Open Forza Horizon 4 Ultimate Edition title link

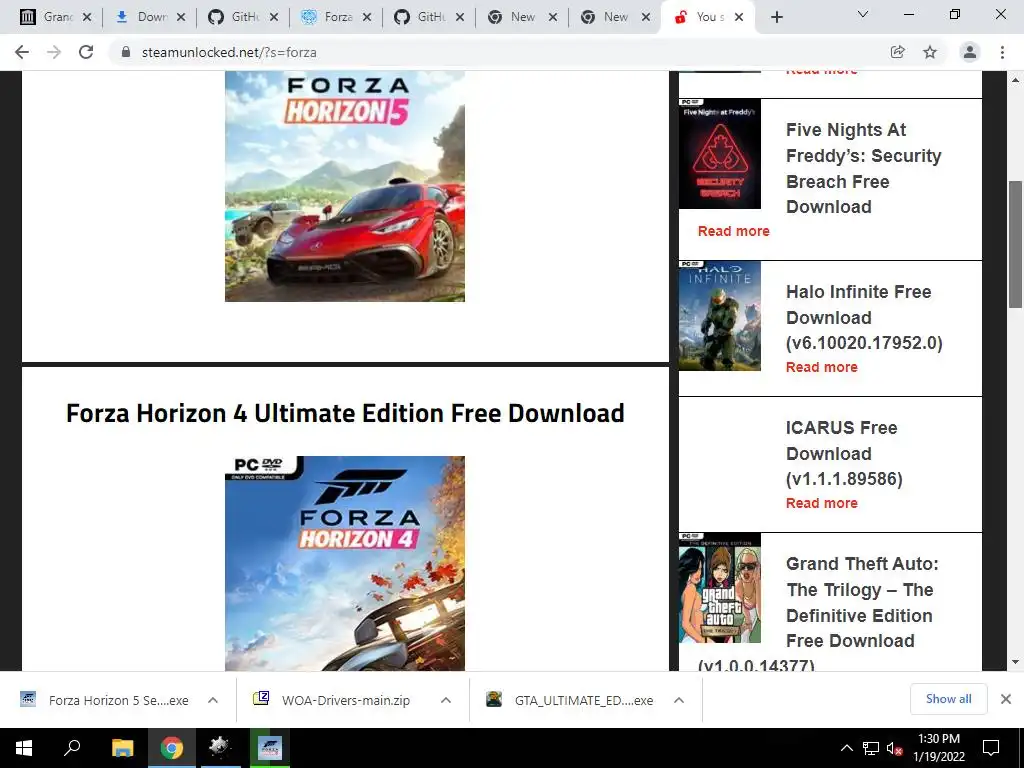point(345,413)
